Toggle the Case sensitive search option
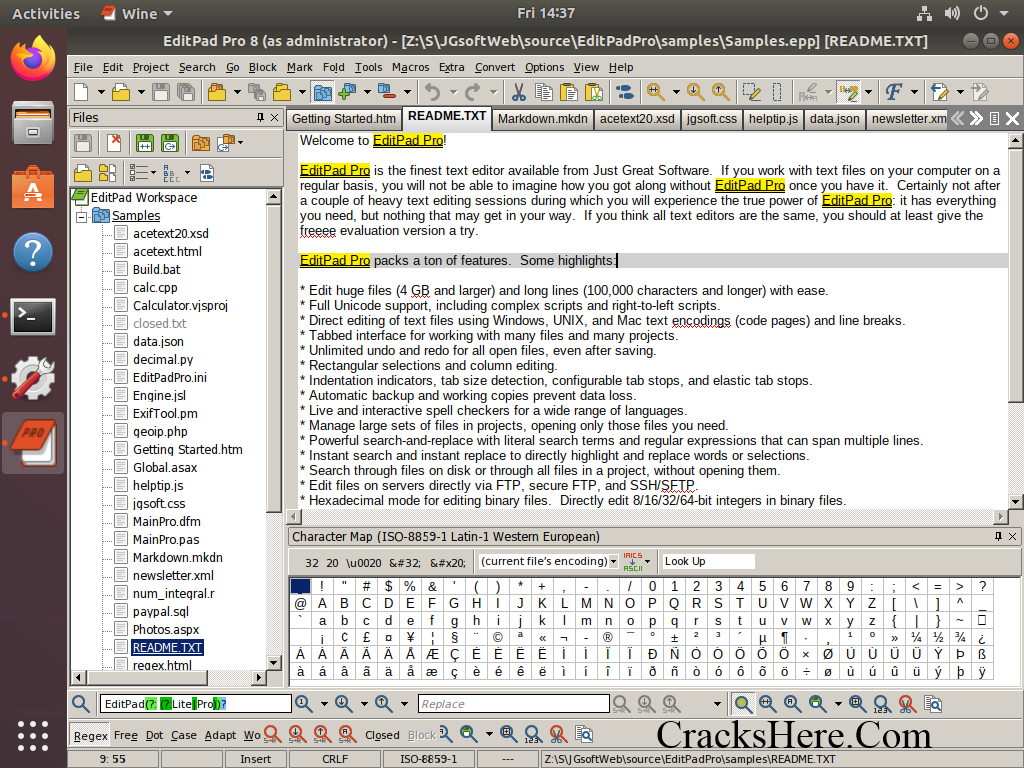 [184, 735]
